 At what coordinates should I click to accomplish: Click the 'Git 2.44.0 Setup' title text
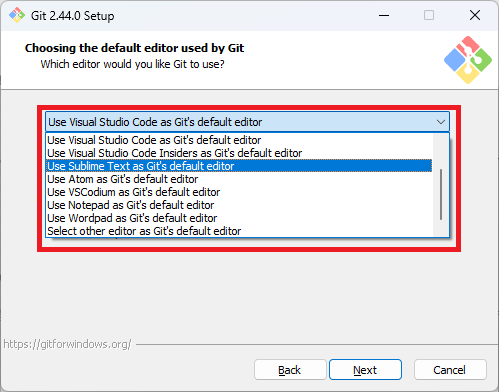(x=72, y=16)
